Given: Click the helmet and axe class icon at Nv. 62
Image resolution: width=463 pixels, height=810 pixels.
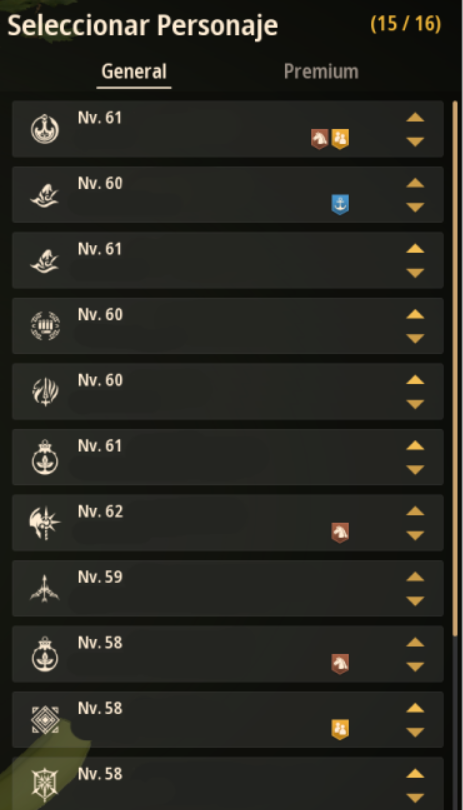Looking at the screenshot, I should point(45,523).
